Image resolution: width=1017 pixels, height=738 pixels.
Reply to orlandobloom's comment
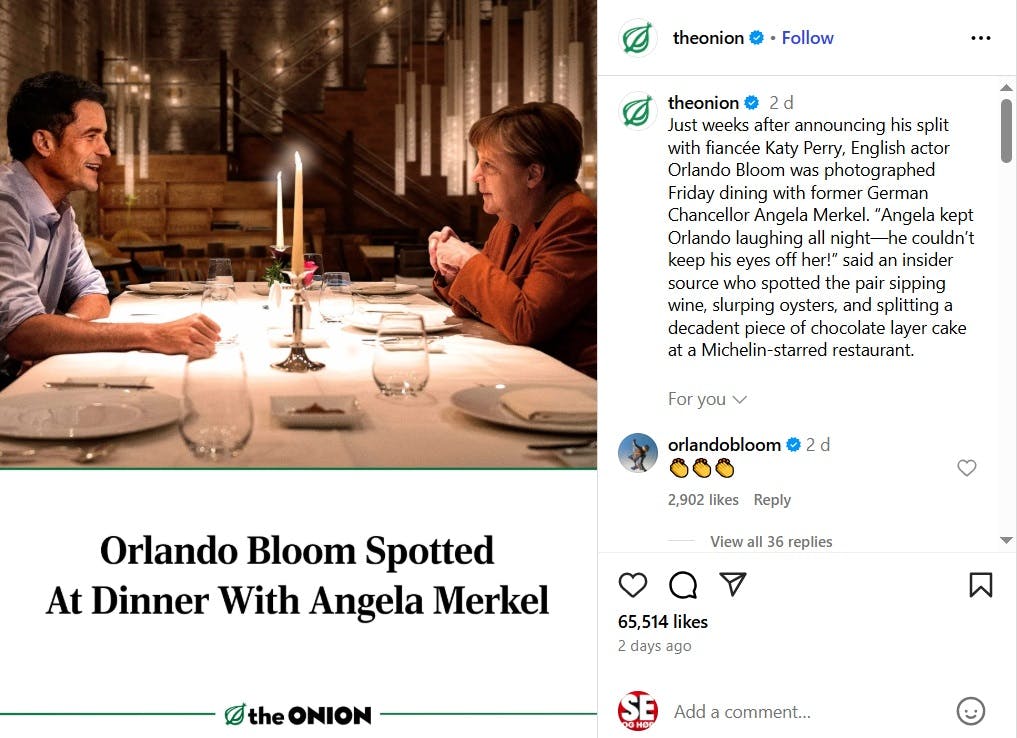[x=772, y=500]
